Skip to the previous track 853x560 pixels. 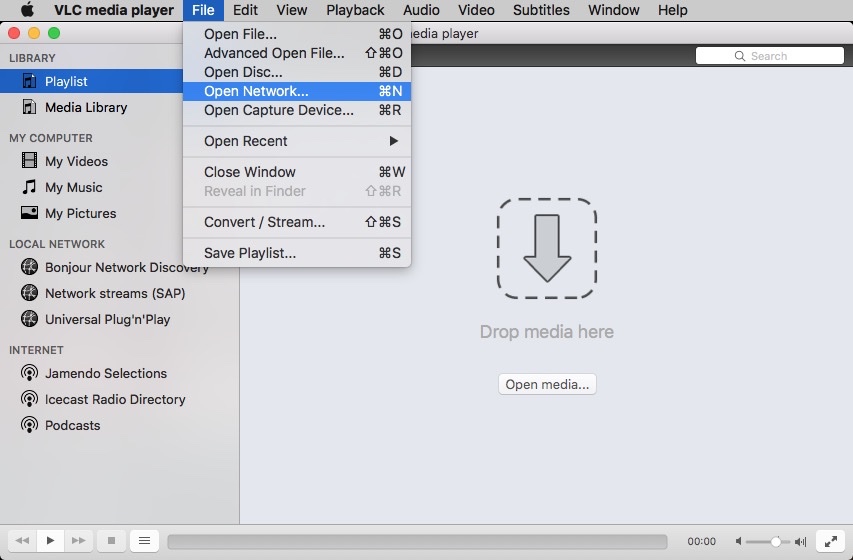(22, 540)
